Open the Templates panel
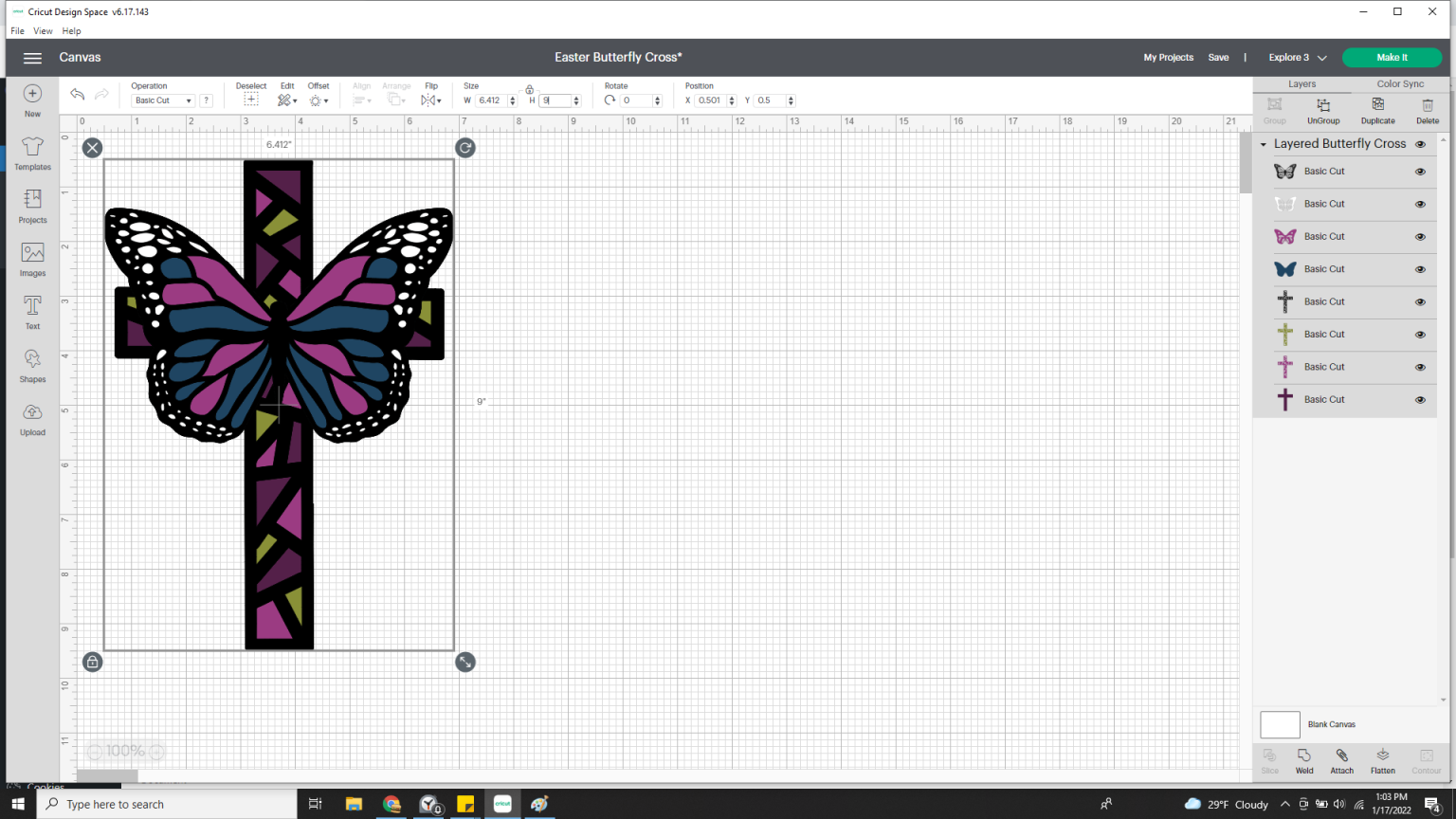The image size is (1456, 819). 32,153
